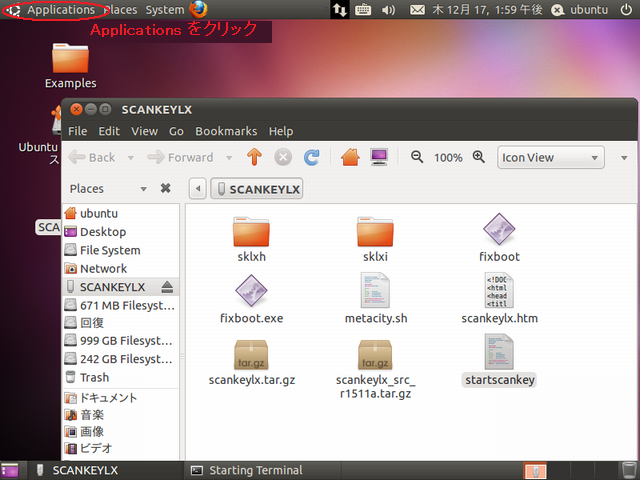This screenshot has height=480, width=640.
Task: Expand the toolbar overflow arrow
Action: (624, 158)
